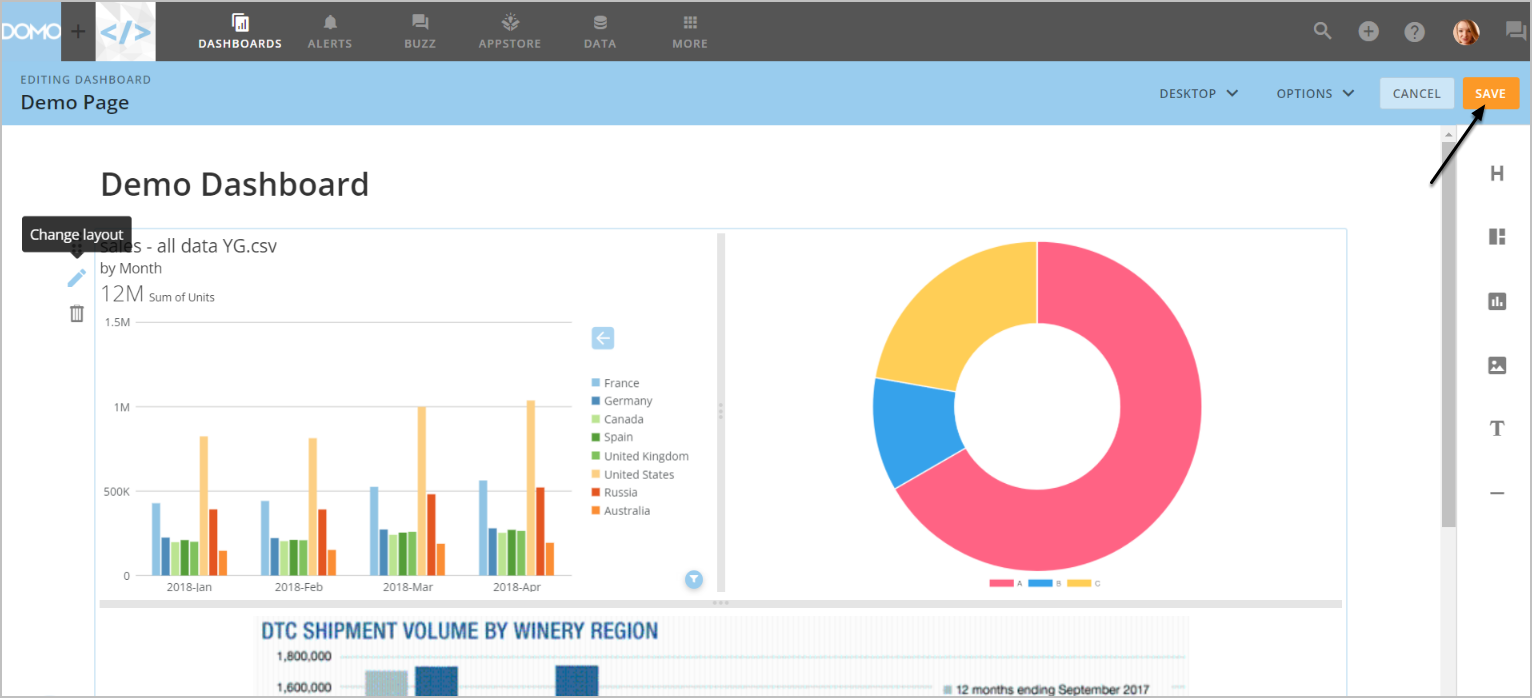Click the plus circle add icon

coord(1368,31)
